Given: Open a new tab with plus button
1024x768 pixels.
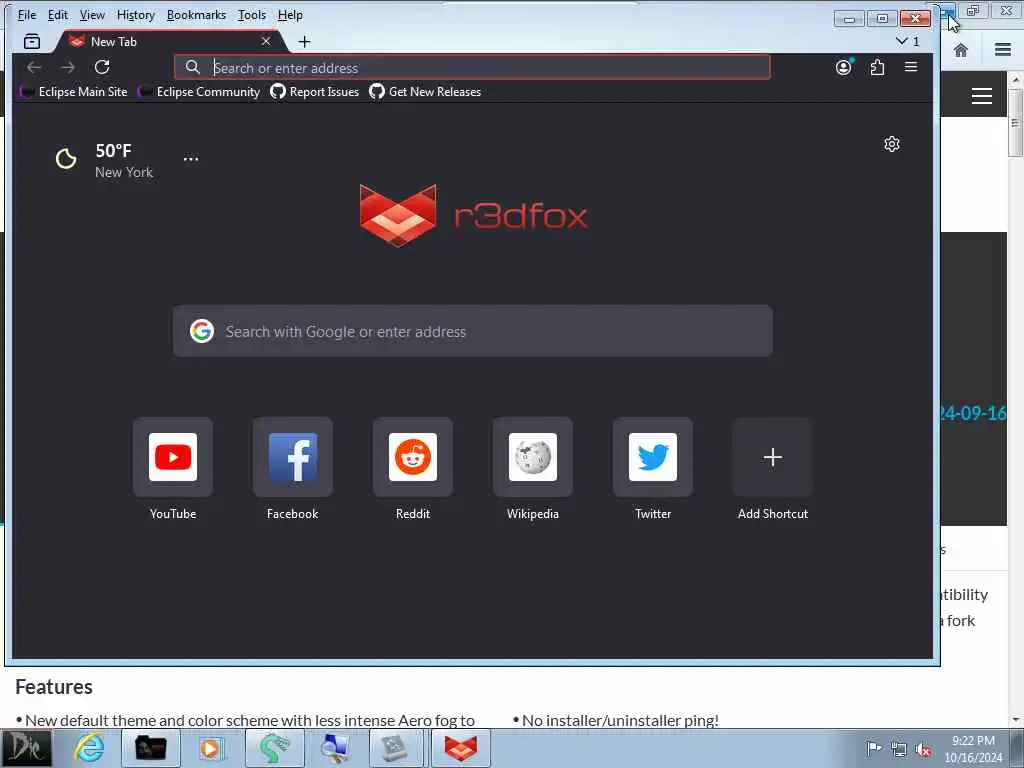Looking at the screenshot, I should 304,42.
